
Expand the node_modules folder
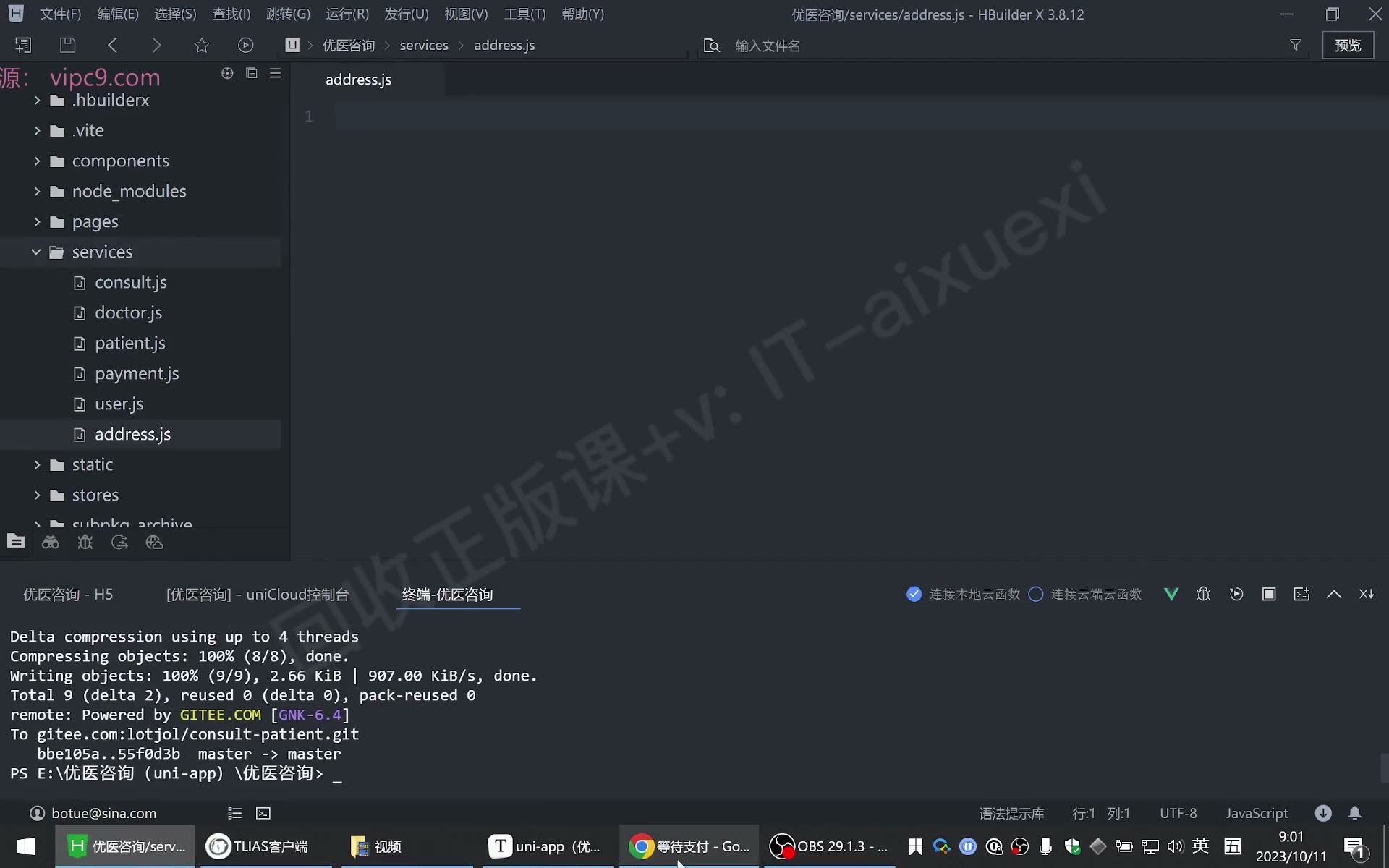click(x=37, y=191)
